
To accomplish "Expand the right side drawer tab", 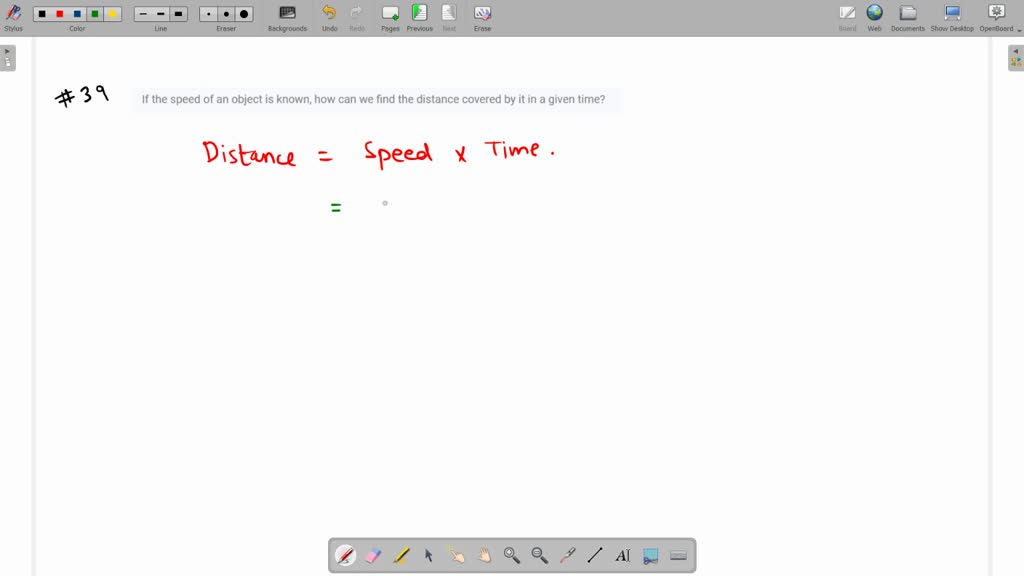I will 1016,57.
